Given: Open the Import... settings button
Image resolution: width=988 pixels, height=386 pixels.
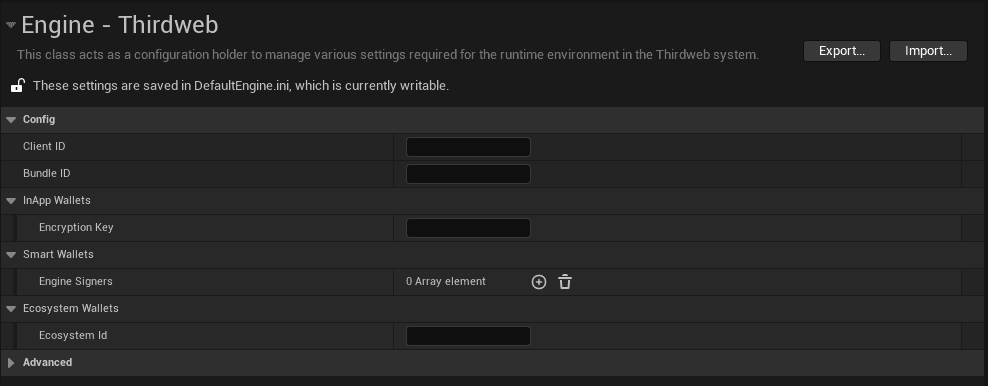Looking at the screenshot, I should (x=928, y=51).
